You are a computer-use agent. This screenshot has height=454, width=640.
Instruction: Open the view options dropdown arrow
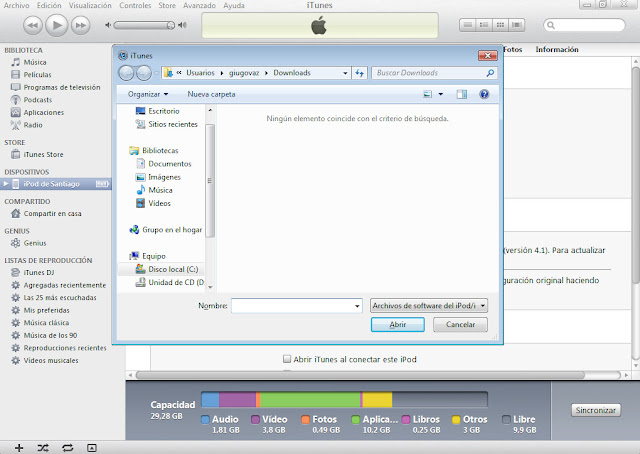(441, 94)
